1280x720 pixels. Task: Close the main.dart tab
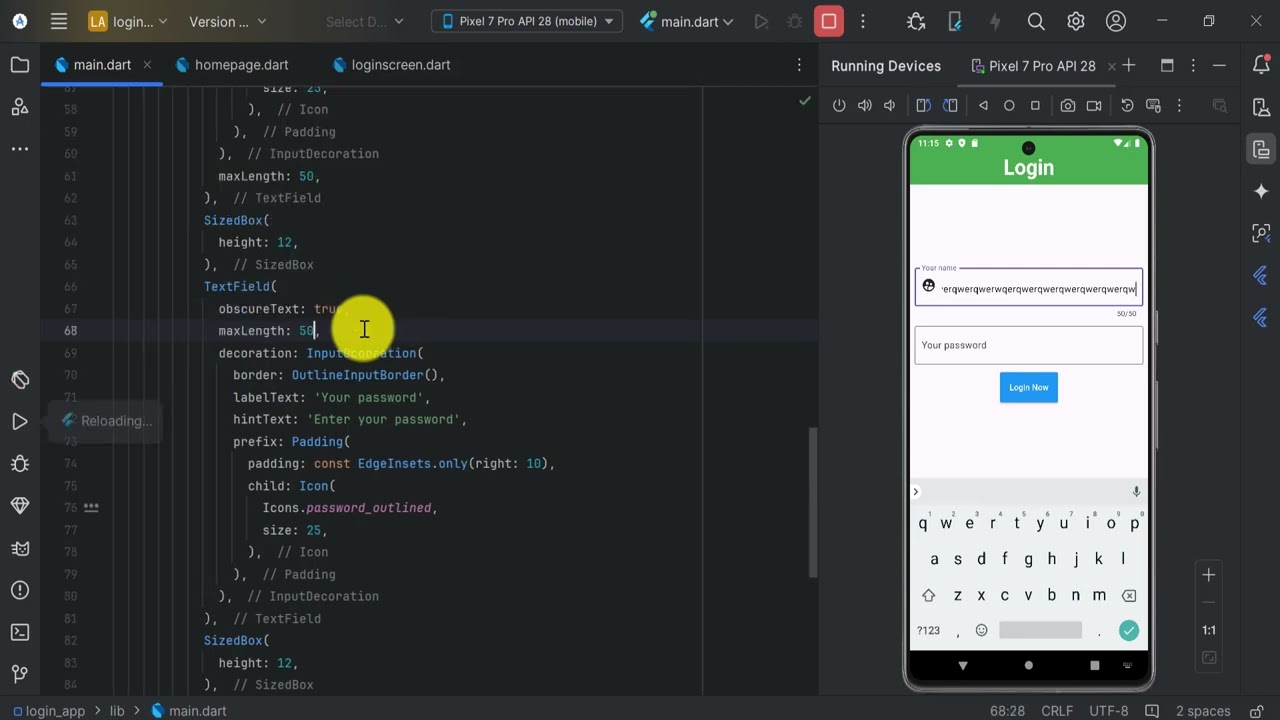click(147, 65)
